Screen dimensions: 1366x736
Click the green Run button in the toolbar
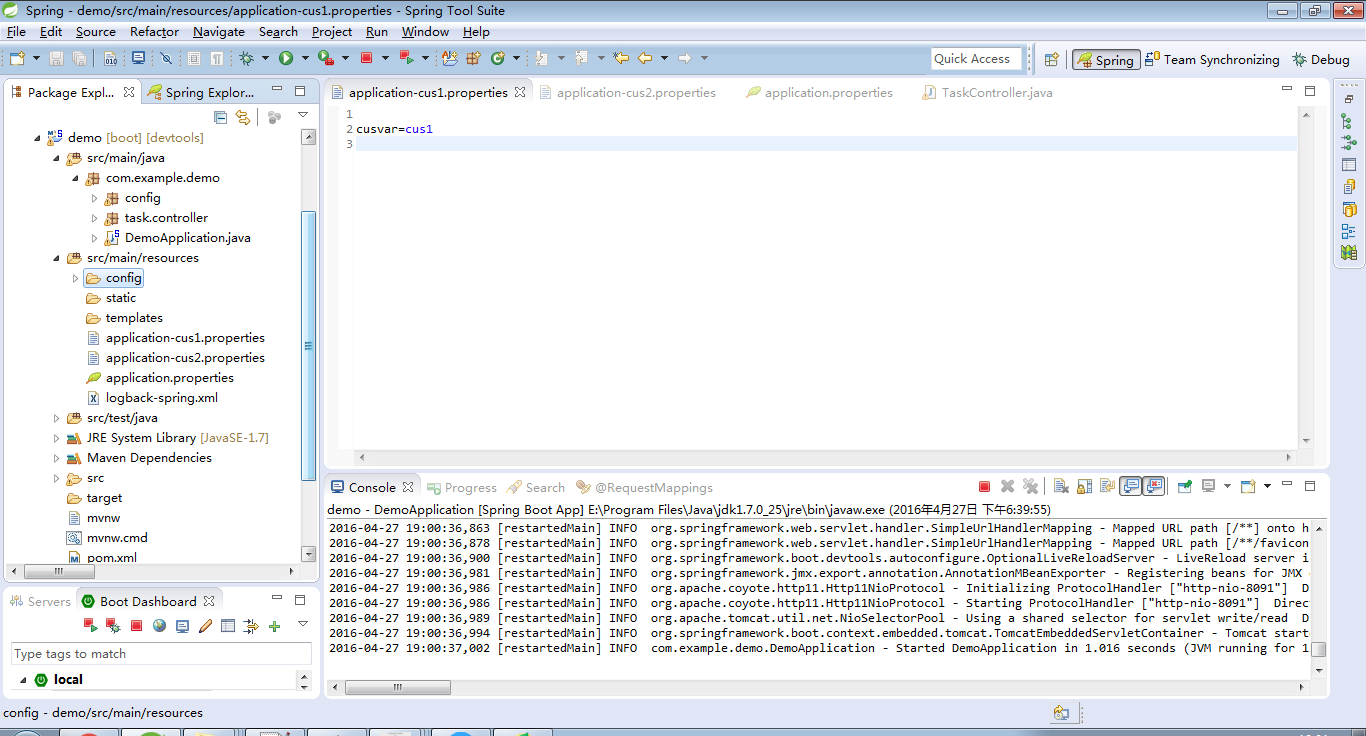click(286, 59)
